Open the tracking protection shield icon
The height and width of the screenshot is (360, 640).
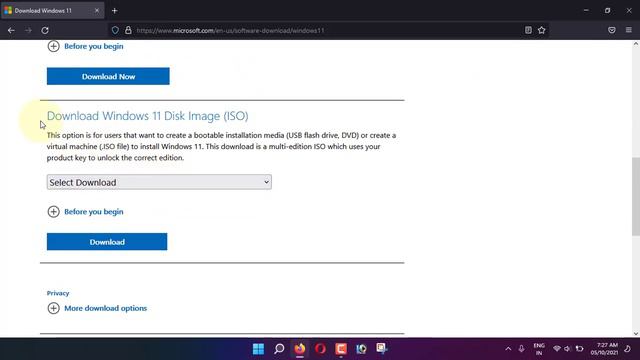pos(115,30)
